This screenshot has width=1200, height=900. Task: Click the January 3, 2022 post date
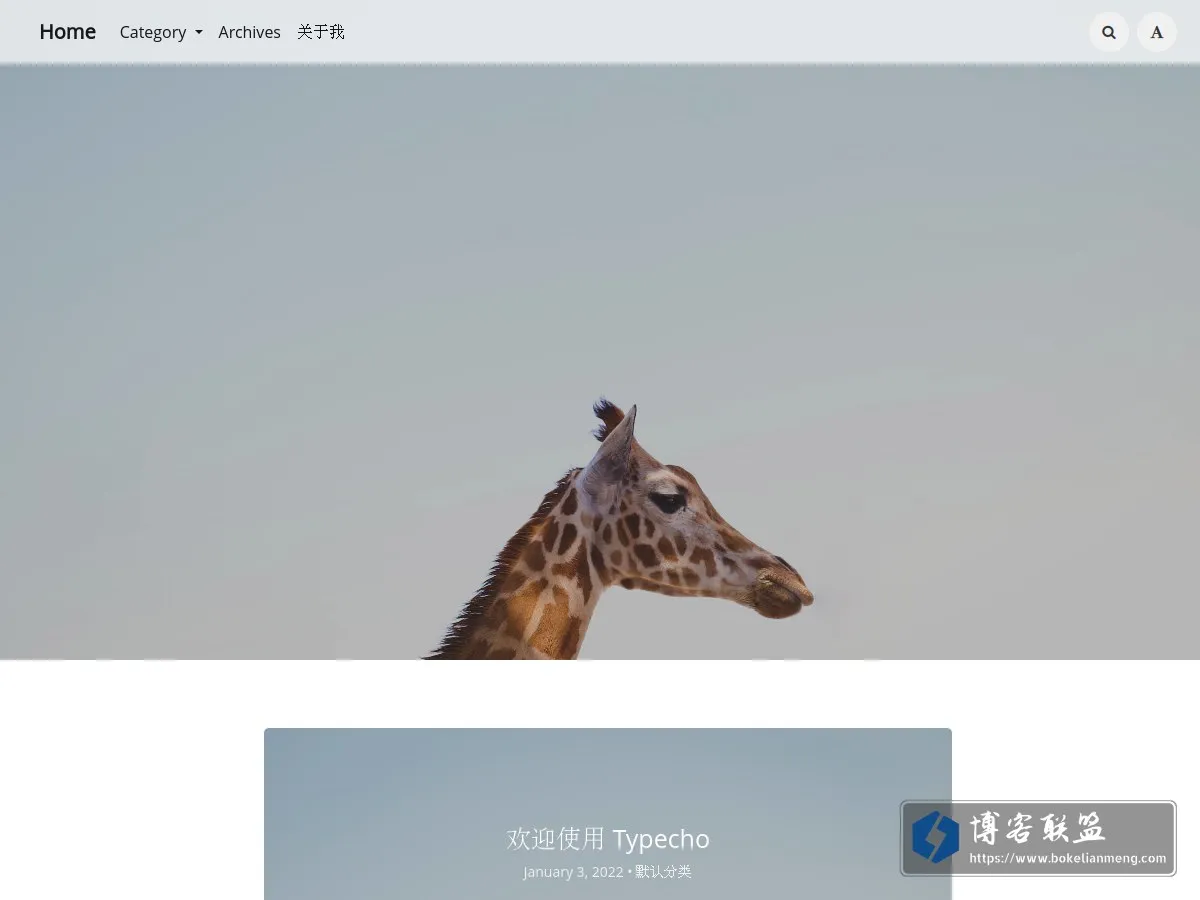[573, 872]
